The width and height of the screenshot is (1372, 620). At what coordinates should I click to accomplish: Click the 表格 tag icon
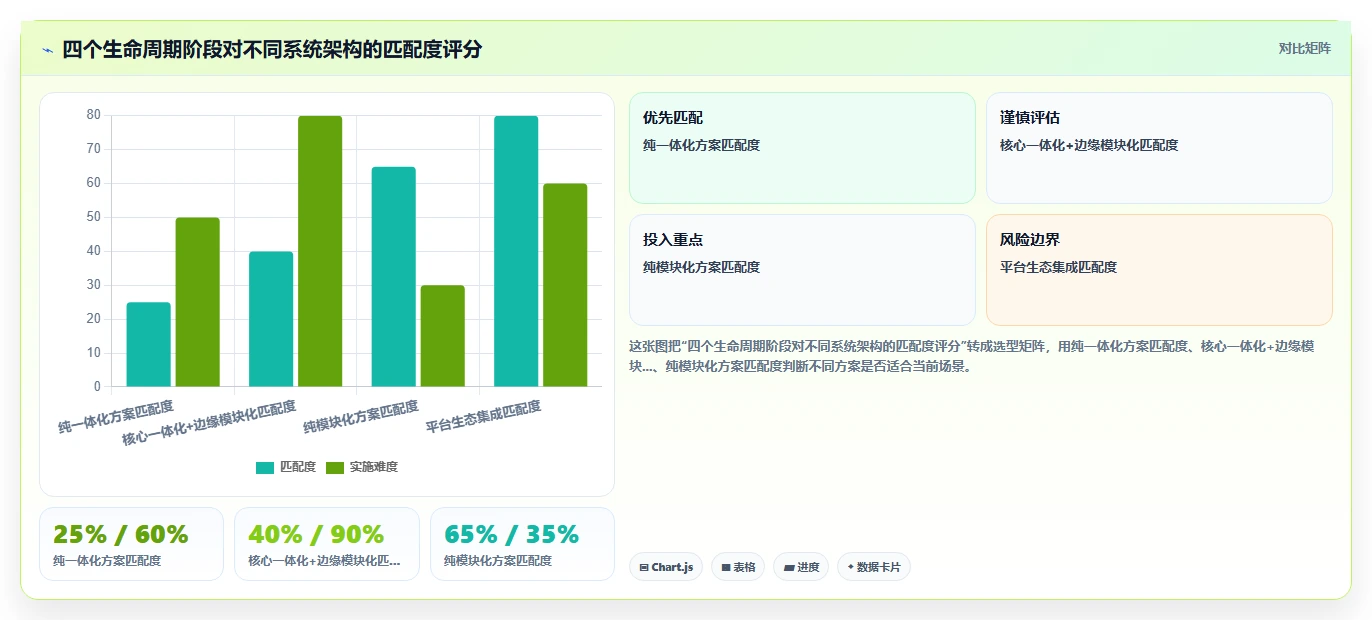pyautogui.click(x=726, y=568)
